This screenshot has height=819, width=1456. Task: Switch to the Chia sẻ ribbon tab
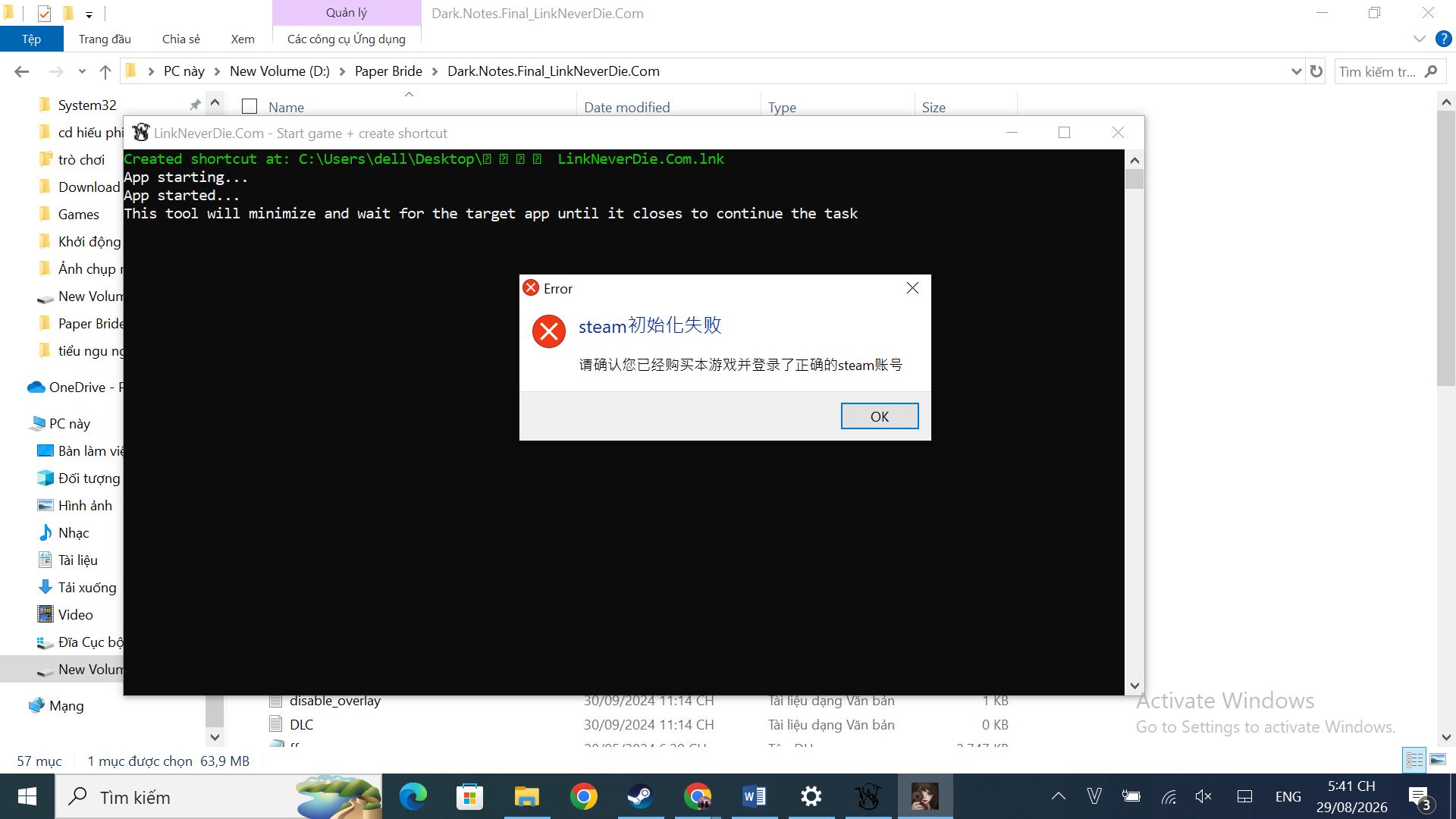click(181, 39)
